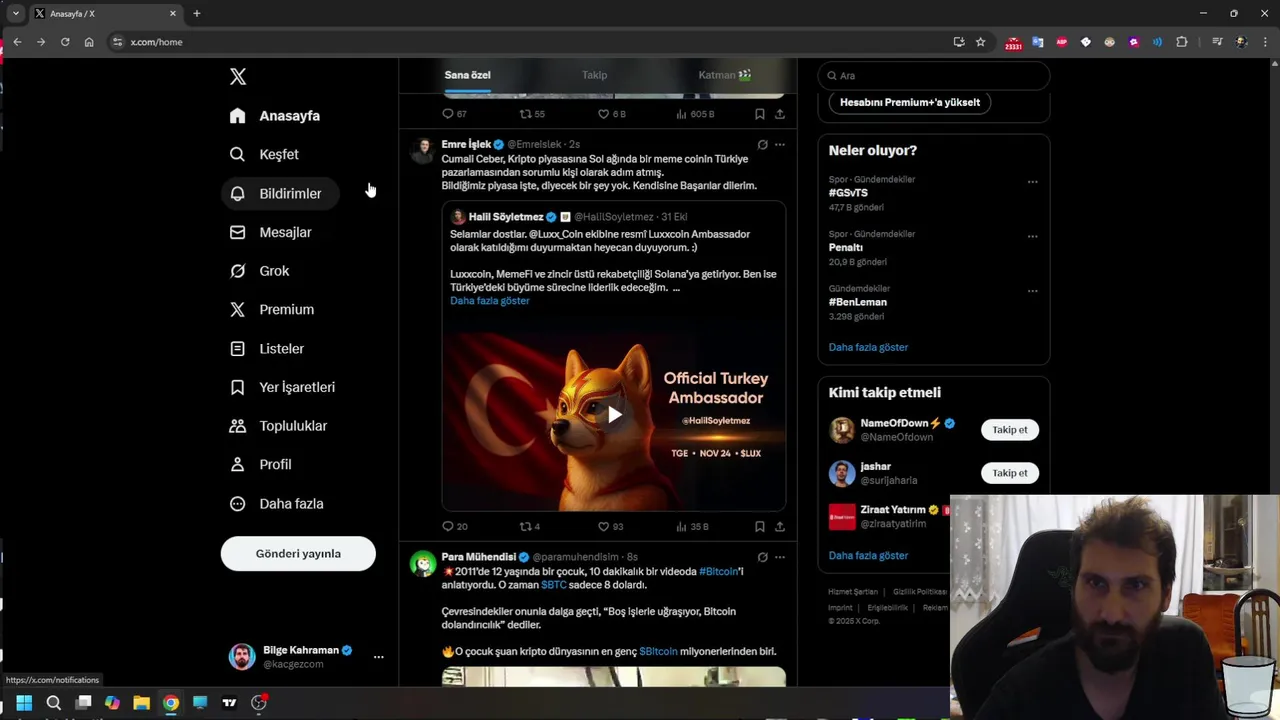
Task: Switch to Takip tab
Action: 594,75
